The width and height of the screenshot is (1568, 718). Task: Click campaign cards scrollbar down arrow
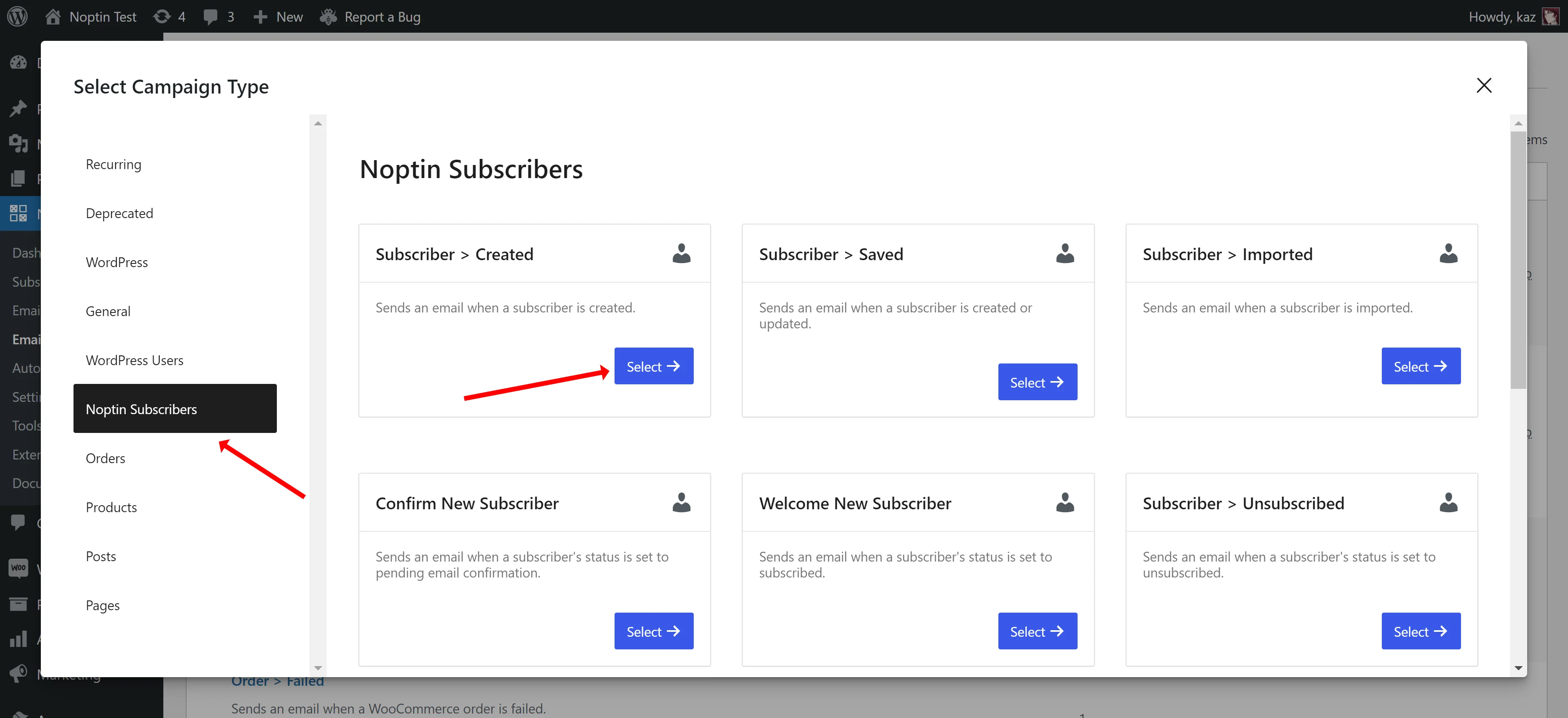pyautogui.click(x=1518, y=668)
